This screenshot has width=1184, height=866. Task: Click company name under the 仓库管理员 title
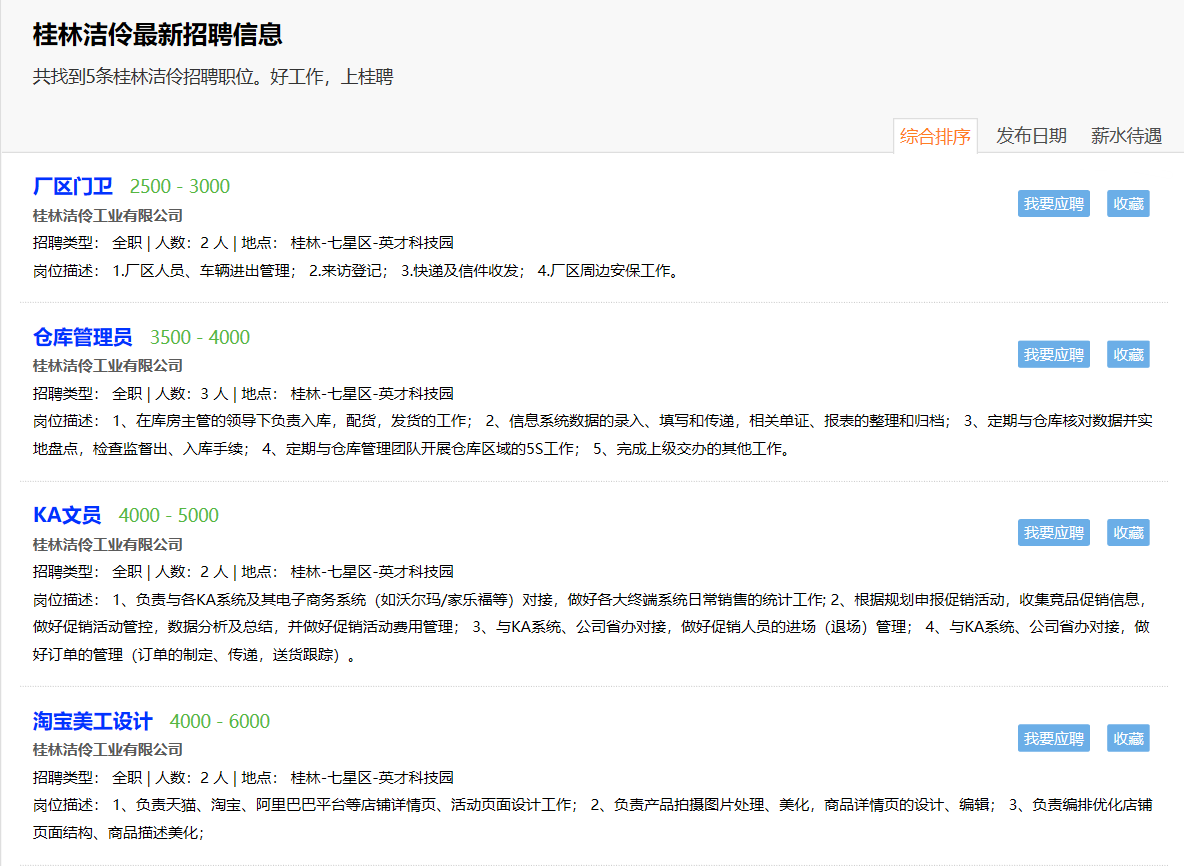108,365
